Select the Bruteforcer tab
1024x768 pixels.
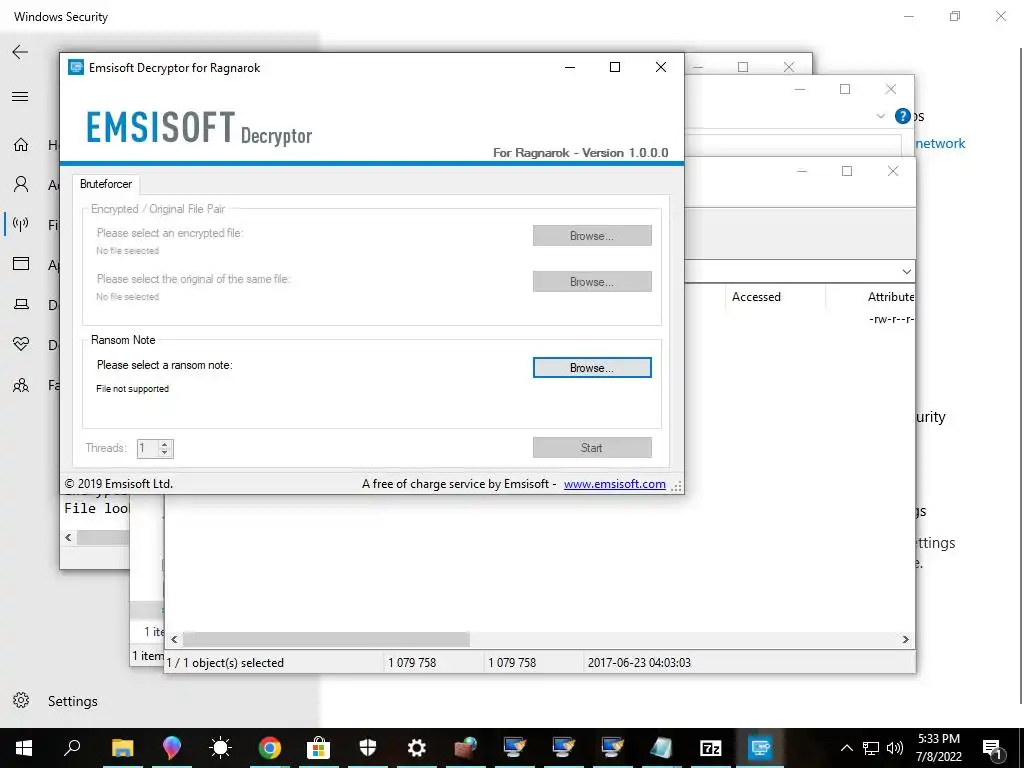106,184
